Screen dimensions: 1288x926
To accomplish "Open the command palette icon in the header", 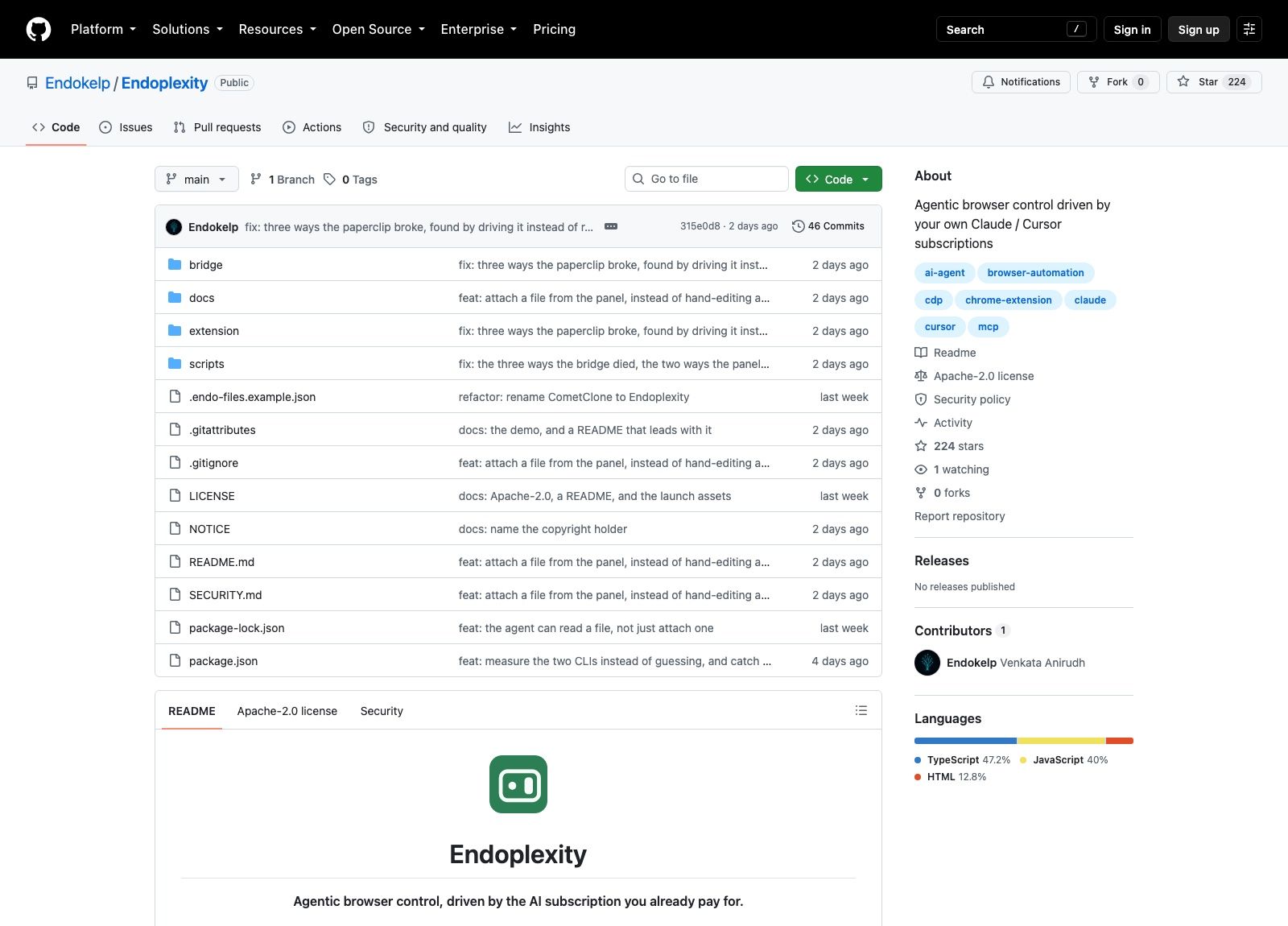I will coord(1249,29).
